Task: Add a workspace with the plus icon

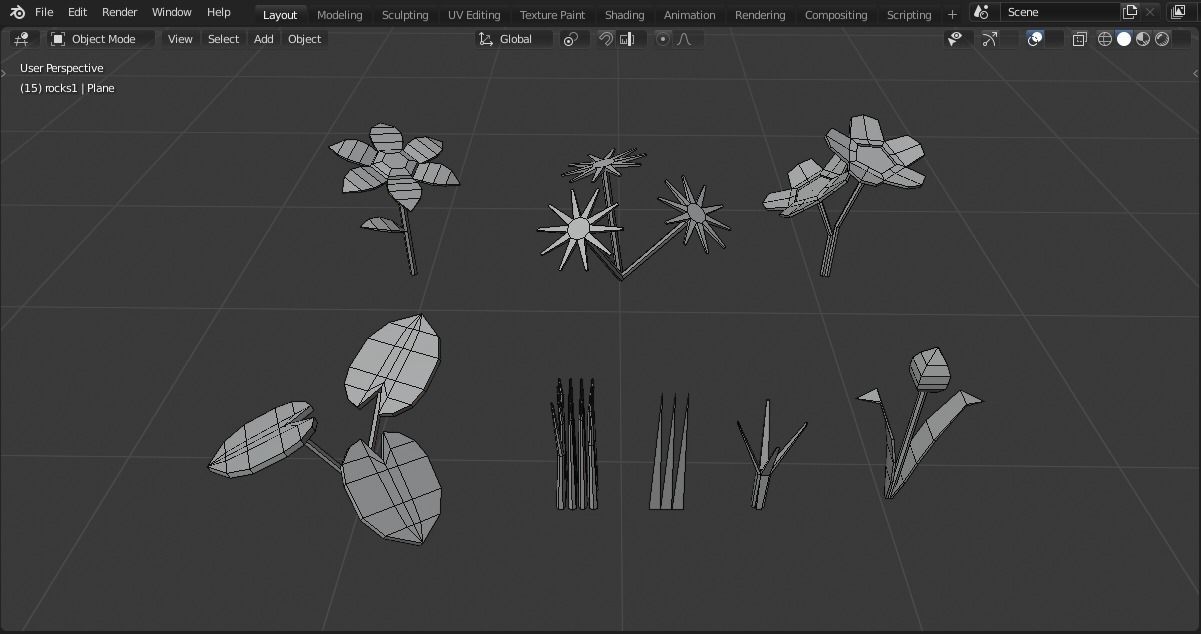Action: tap(952, 14)
